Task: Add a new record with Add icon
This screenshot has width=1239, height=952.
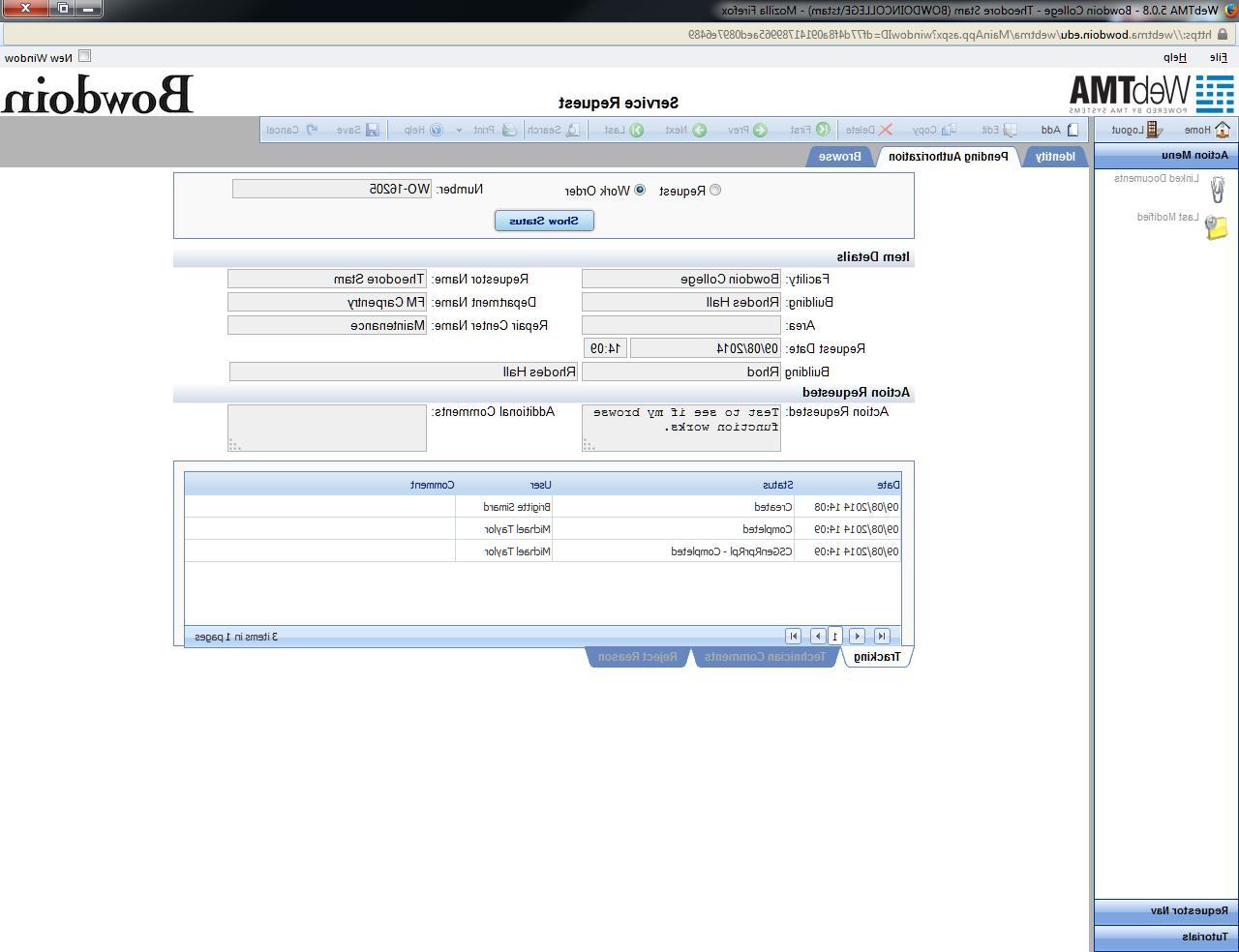Action: click(1073, 130)
